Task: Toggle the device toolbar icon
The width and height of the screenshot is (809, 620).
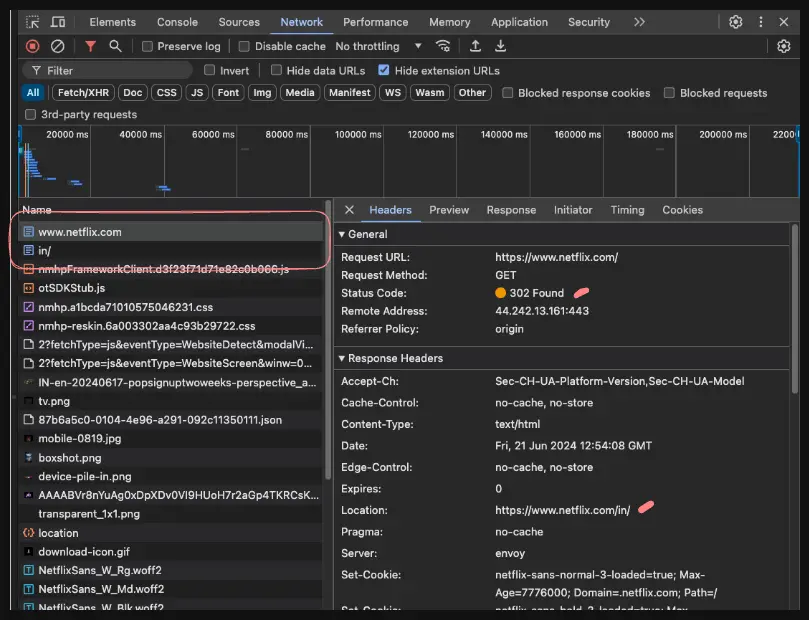Action: coord(58,22)
